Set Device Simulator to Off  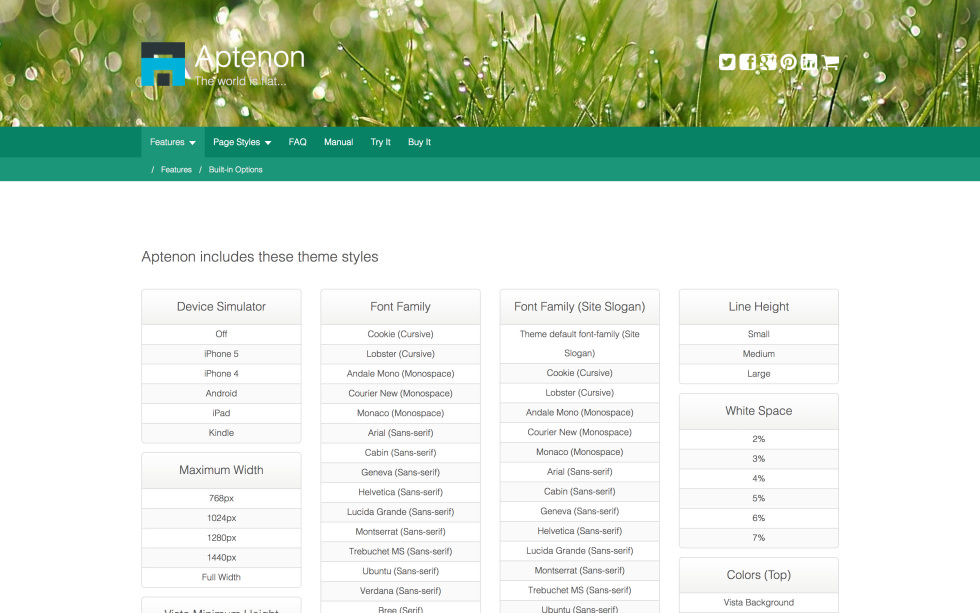point(221,334)
